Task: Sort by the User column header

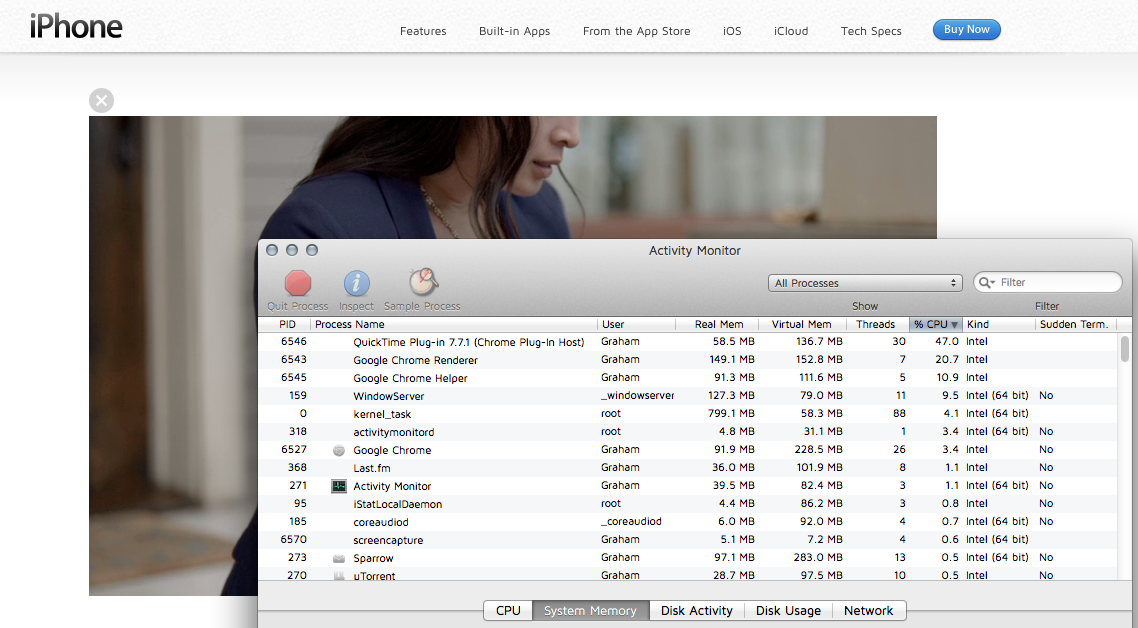Action: pyautogui.click(x=636, y=325)
